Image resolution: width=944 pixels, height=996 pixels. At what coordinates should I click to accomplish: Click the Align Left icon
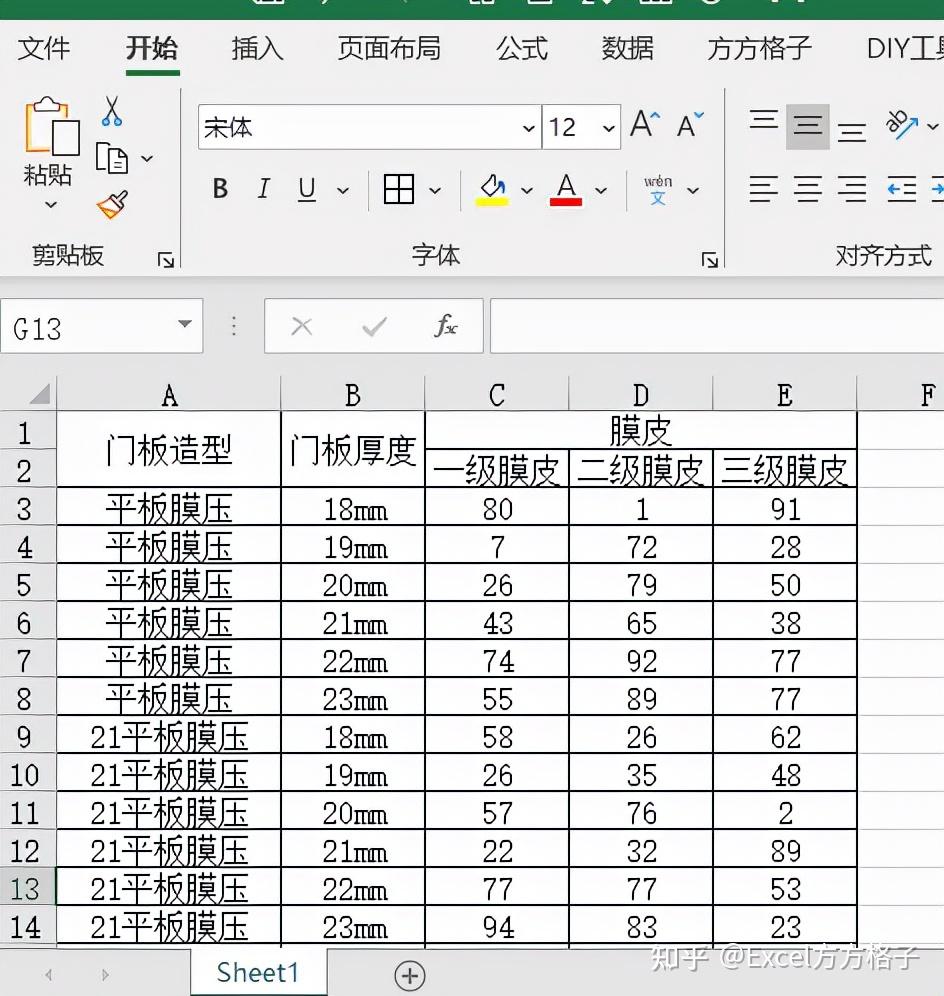click(x=764, y=189)
